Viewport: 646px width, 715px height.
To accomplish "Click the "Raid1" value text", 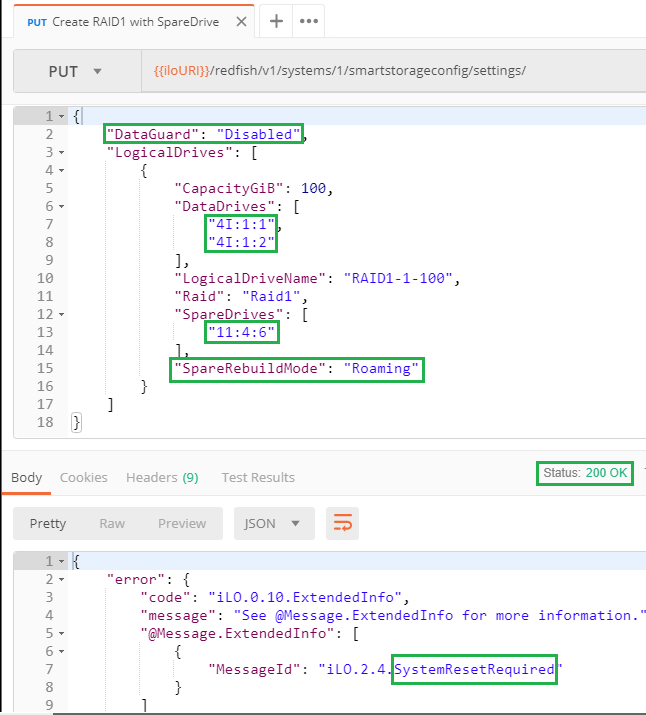I will 271,296.
